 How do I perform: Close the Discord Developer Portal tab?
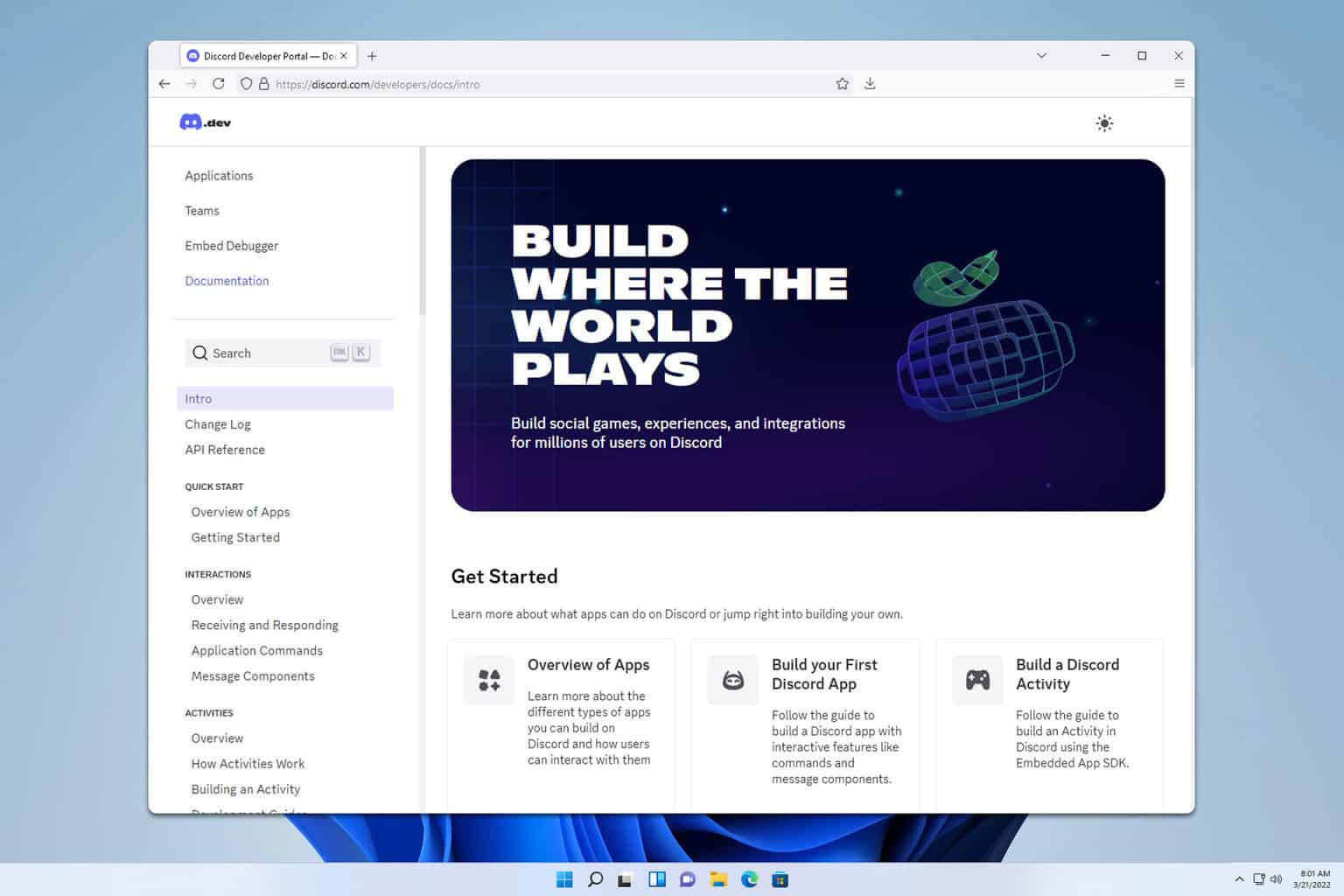[x=344, y=56]
